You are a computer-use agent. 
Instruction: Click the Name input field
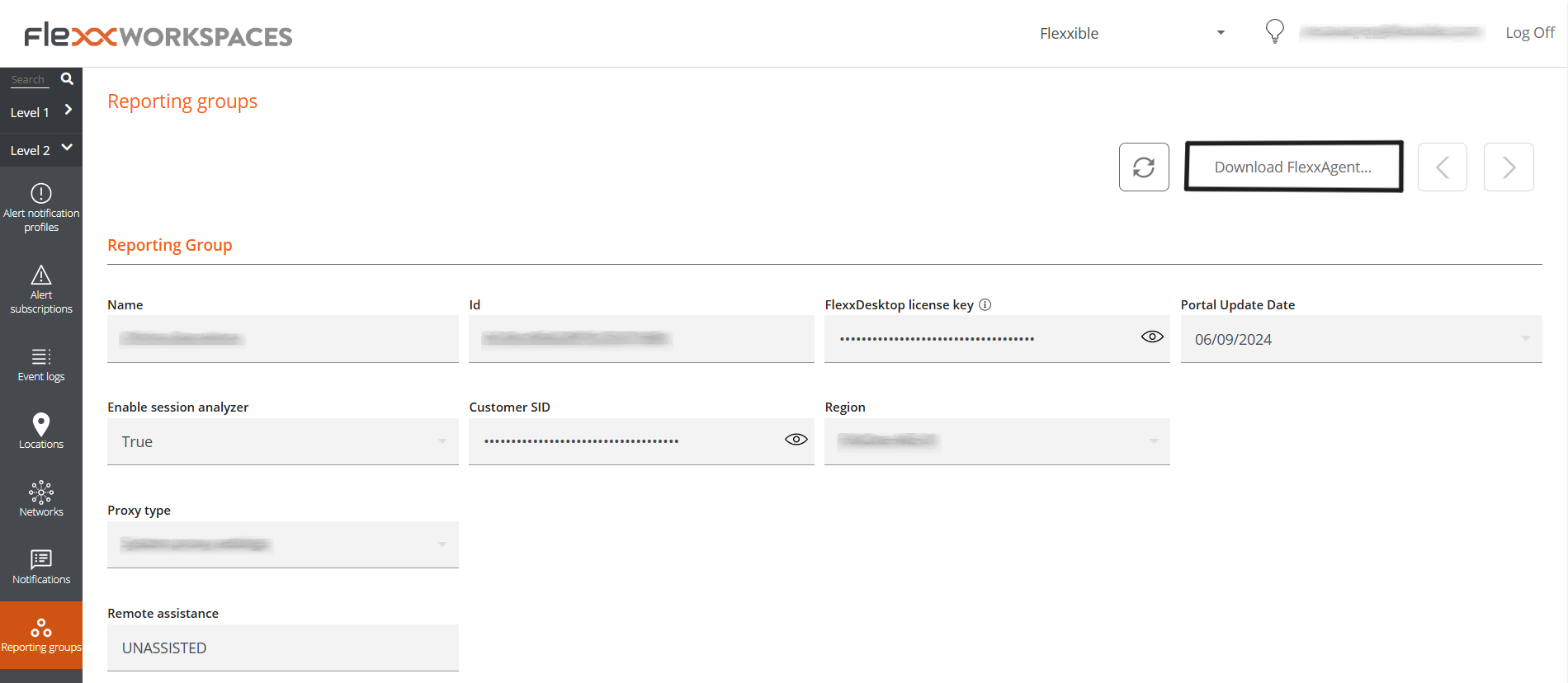(x=283, y=339)
